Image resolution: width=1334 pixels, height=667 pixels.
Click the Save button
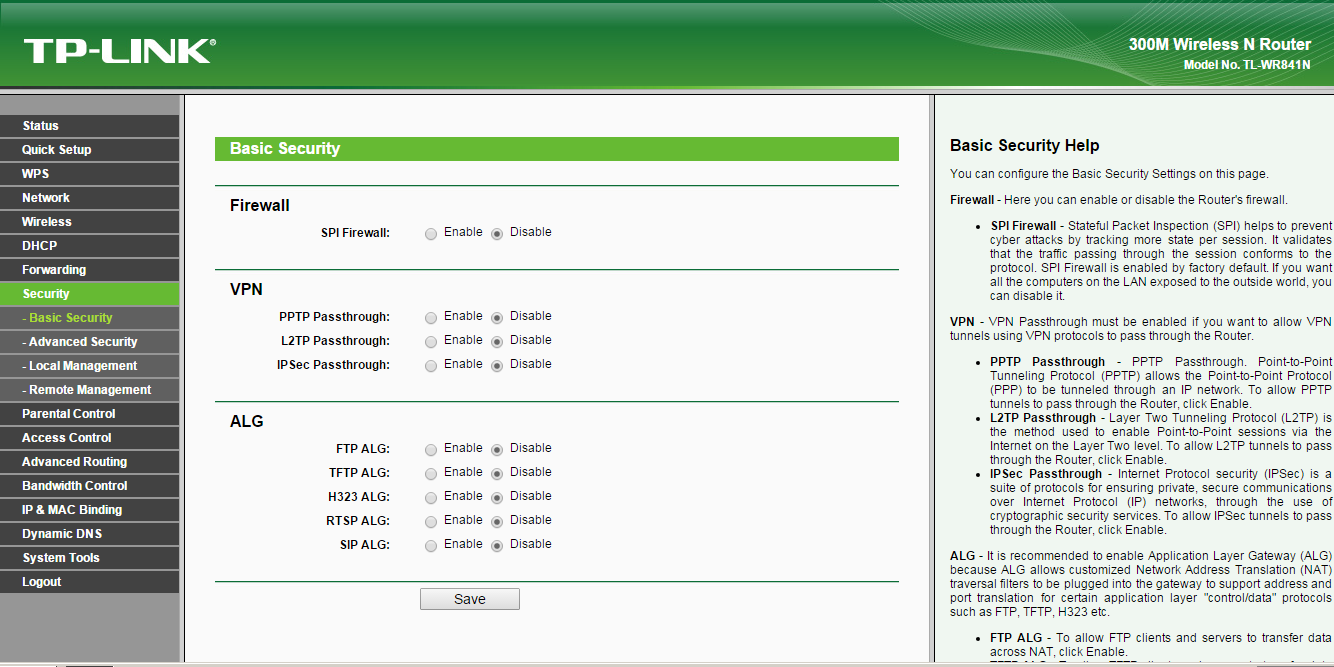(x=469, y=599)
